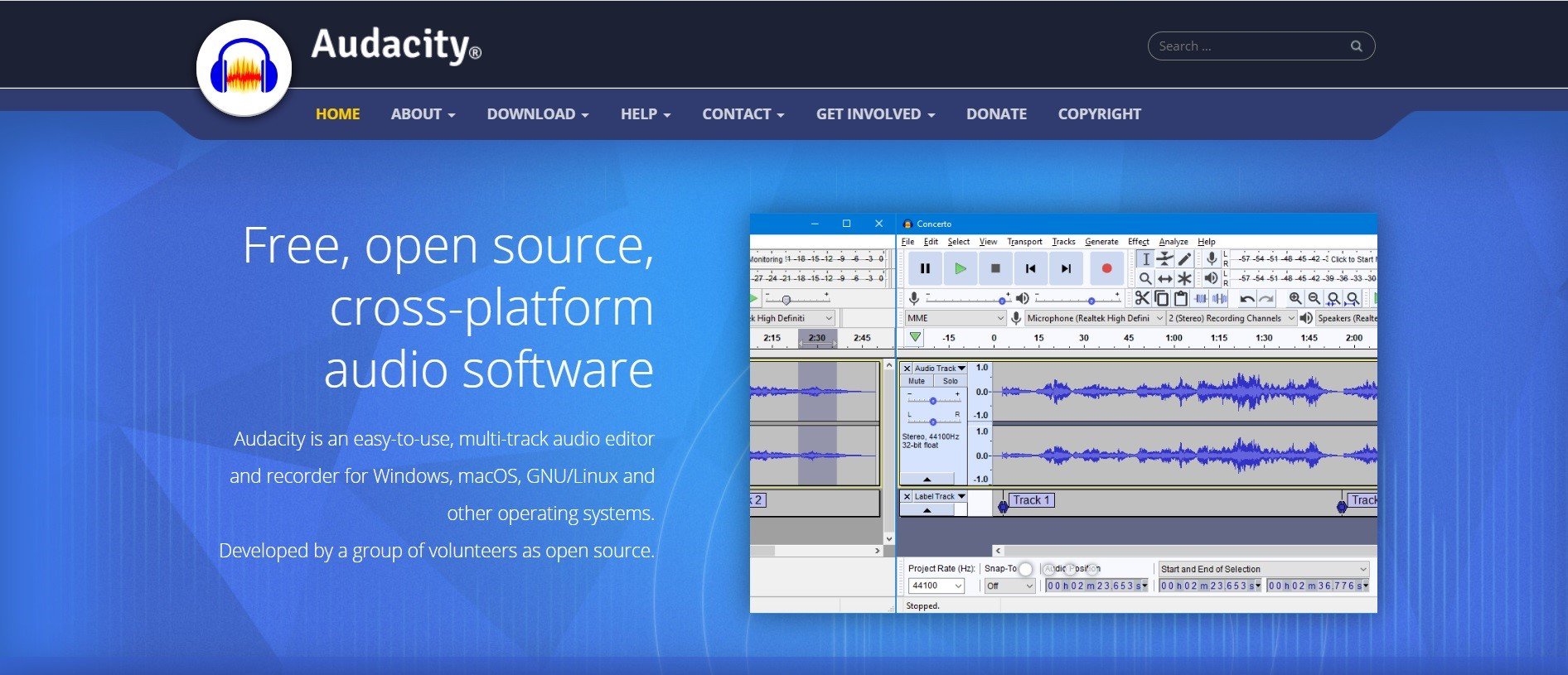Expand the GET INVOLVED navigation menu
The height and width of the screenshot is (675, 1568).
point(875,114)
